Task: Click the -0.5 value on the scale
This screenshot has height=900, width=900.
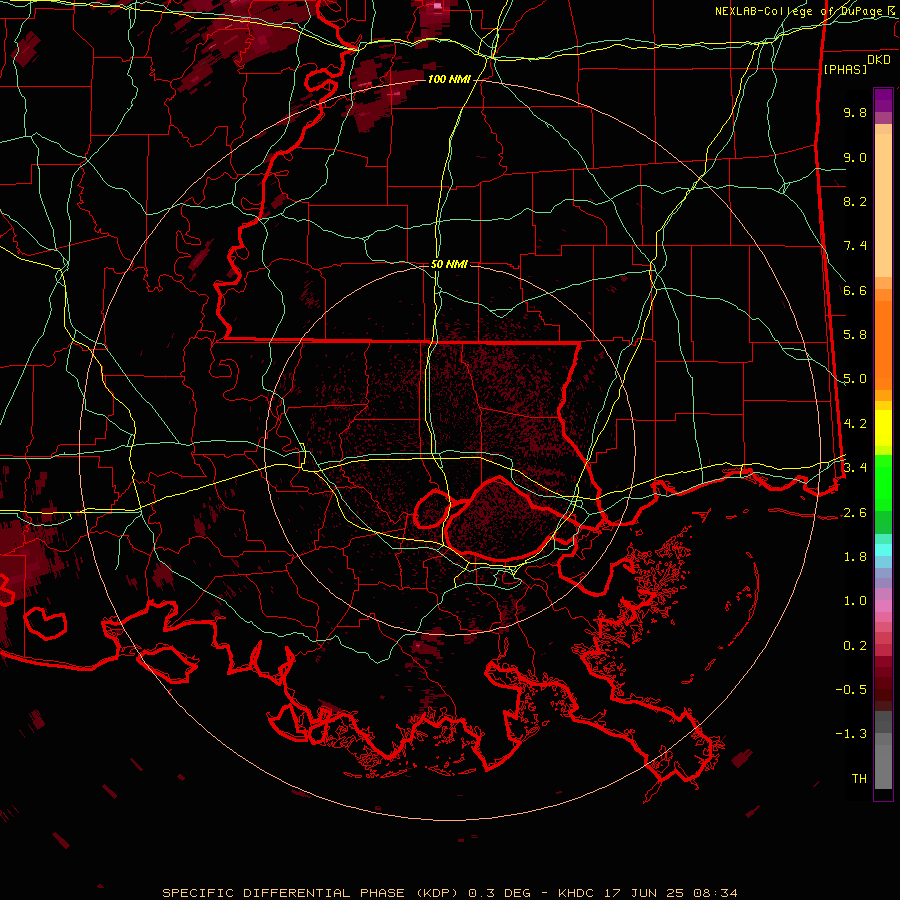Action: tap(851, 690)
